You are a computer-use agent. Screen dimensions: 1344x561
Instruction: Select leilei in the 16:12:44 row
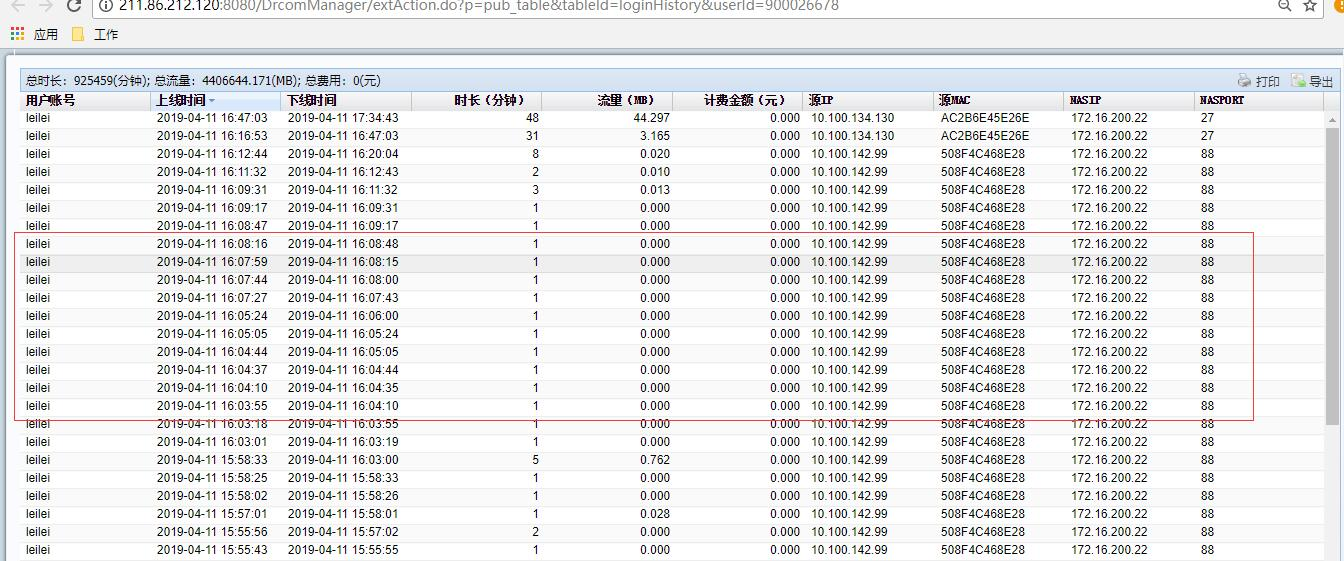(x=38, y=154)
